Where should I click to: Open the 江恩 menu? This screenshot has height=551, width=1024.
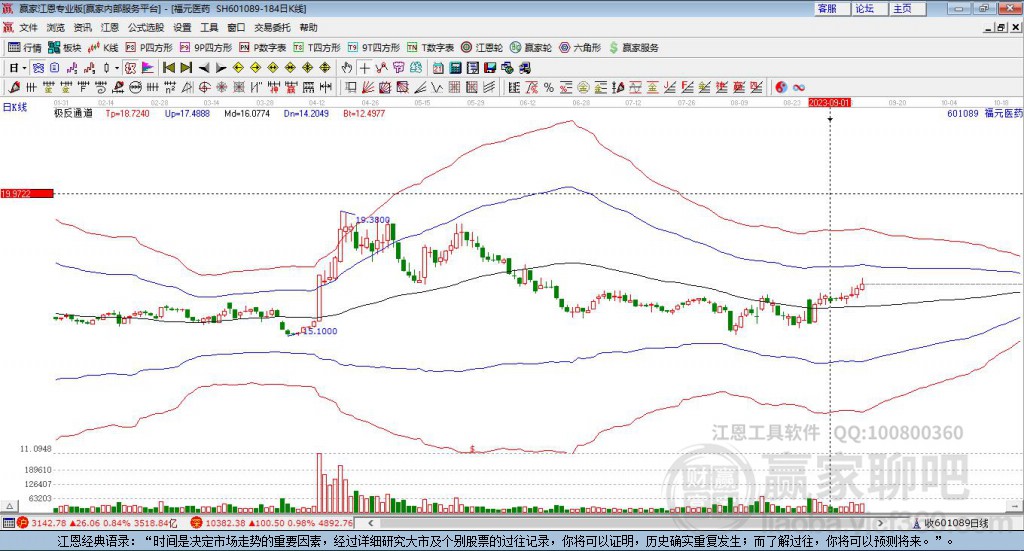[110, 27]
